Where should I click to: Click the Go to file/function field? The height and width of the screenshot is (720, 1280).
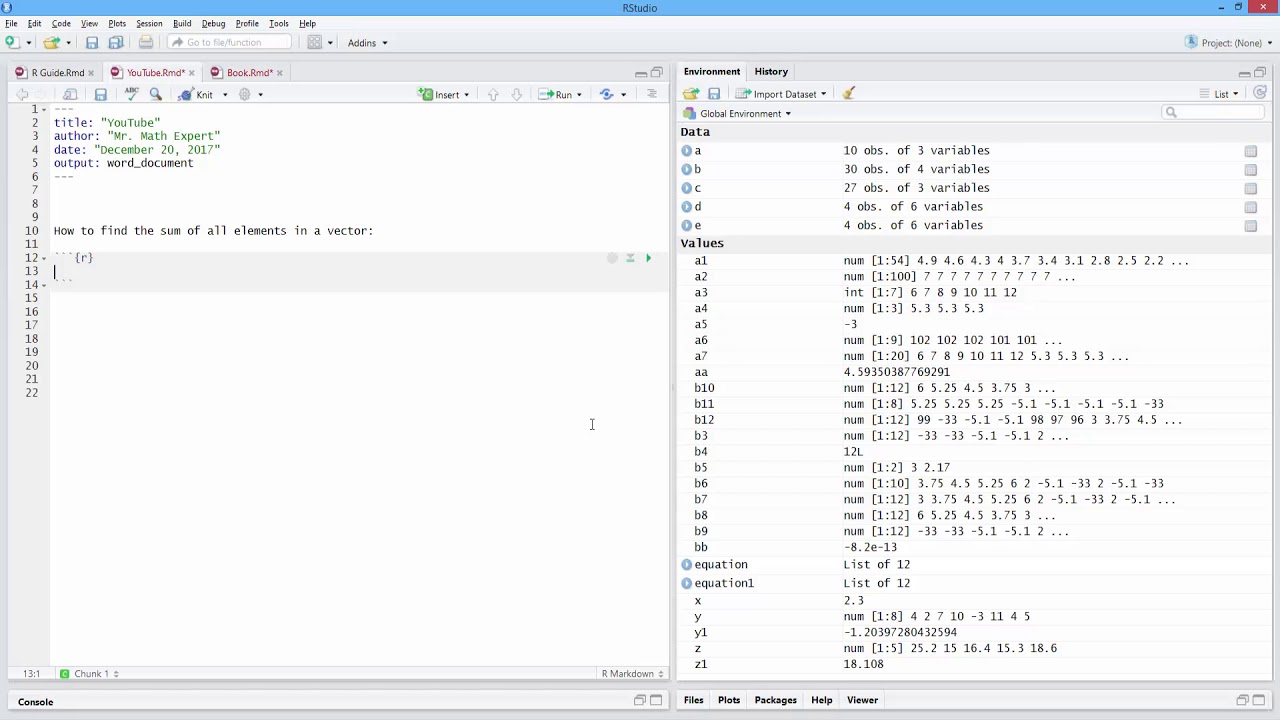coord(231,42)
